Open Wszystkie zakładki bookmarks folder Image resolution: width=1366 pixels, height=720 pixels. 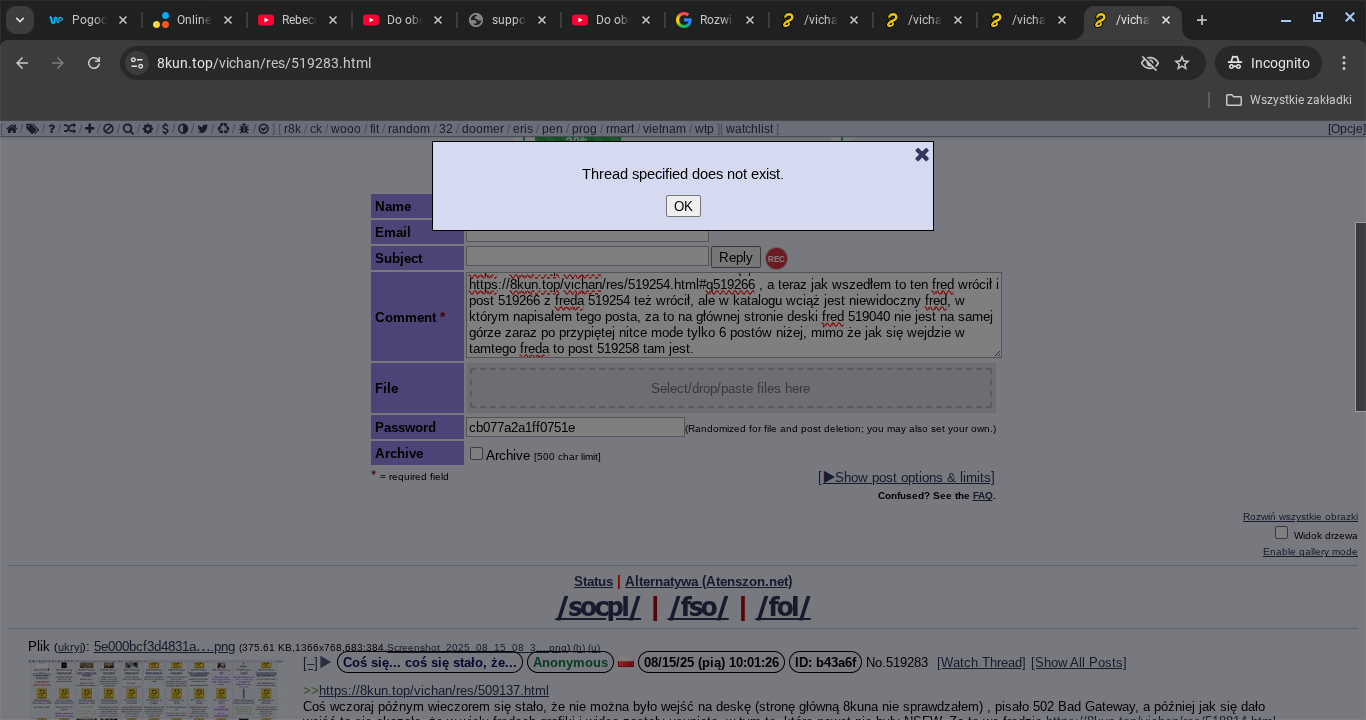pyautogui.click(x=1288, y=100)
